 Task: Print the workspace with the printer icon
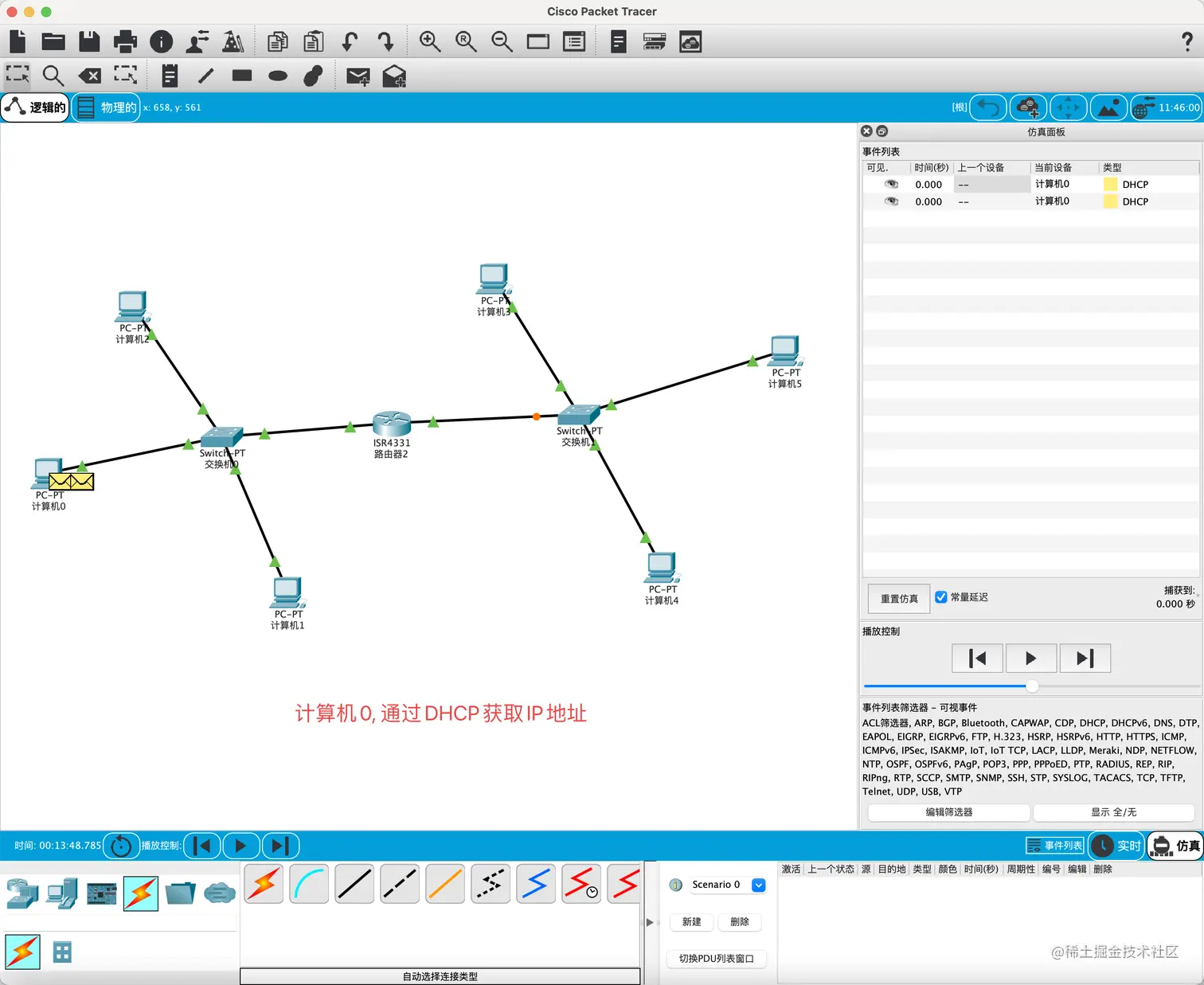coord(125,41)
